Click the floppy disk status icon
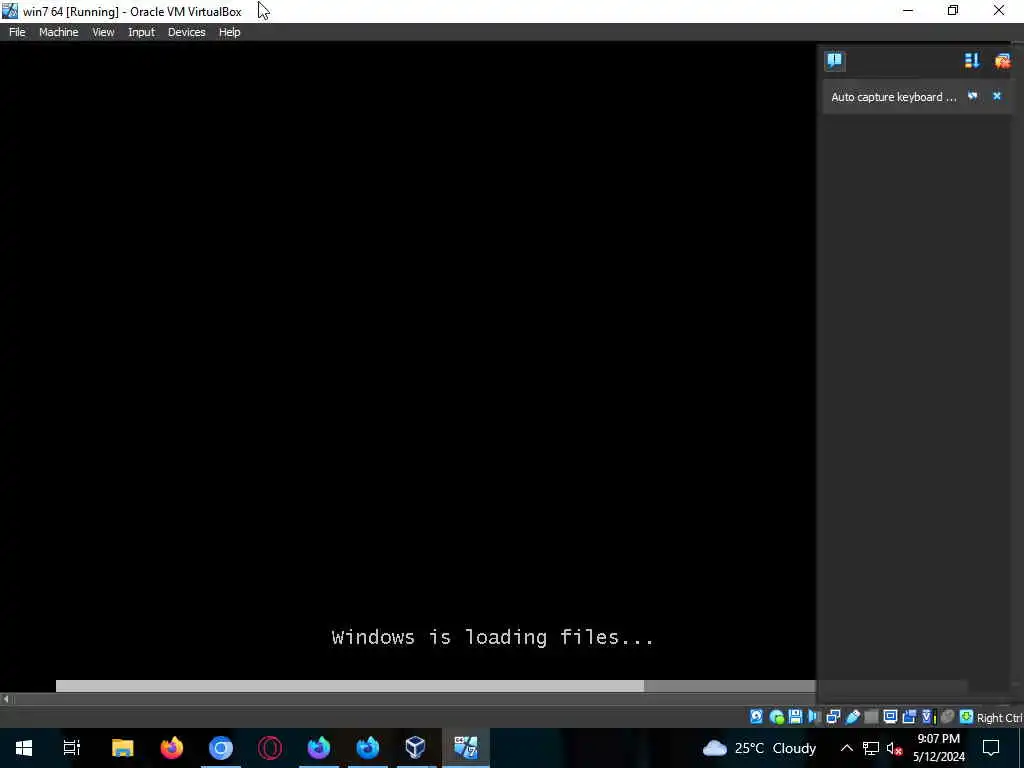Screen dimensions: 1024x768 coord(795,717)
